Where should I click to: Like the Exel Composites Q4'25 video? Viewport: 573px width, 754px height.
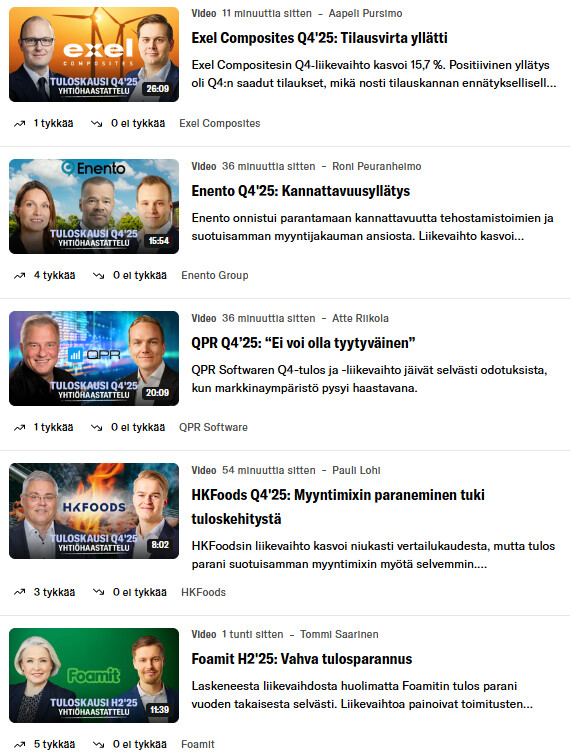coord(43,124)
